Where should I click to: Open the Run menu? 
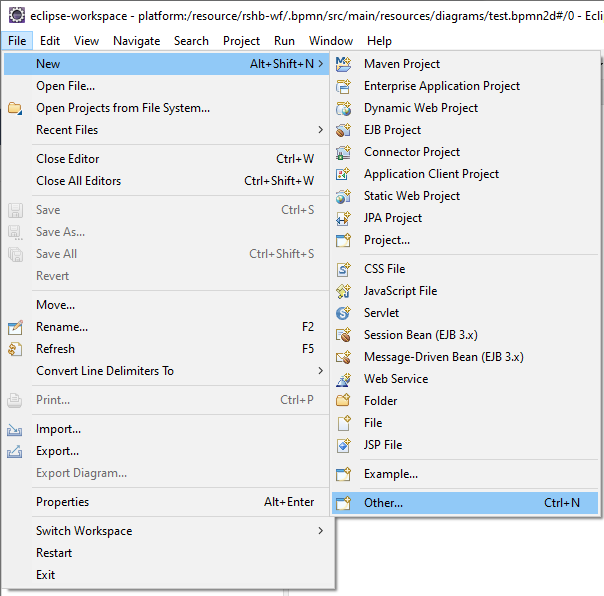pyautogui.click(x=284, y=41)
